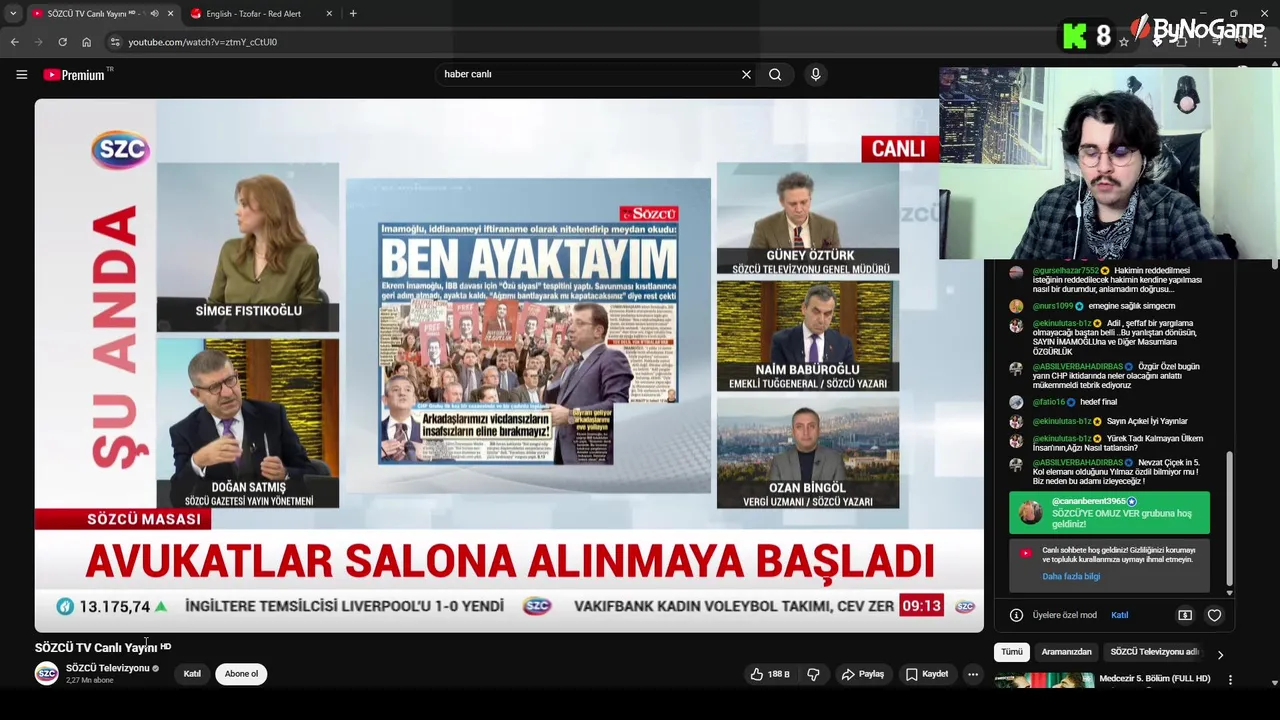Join channel with 'Katıl' button beside Abone ol

coord(192,674)
